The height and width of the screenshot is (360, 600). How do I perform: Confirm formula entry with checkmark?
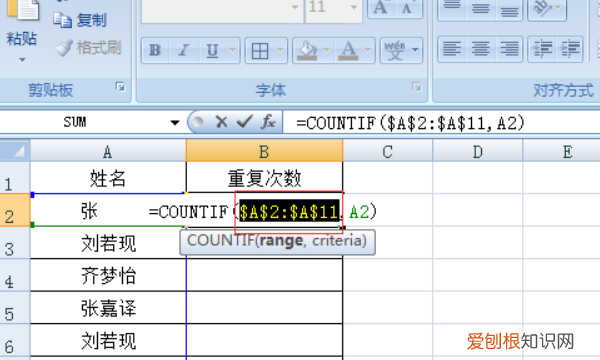(x=245, y=122)
